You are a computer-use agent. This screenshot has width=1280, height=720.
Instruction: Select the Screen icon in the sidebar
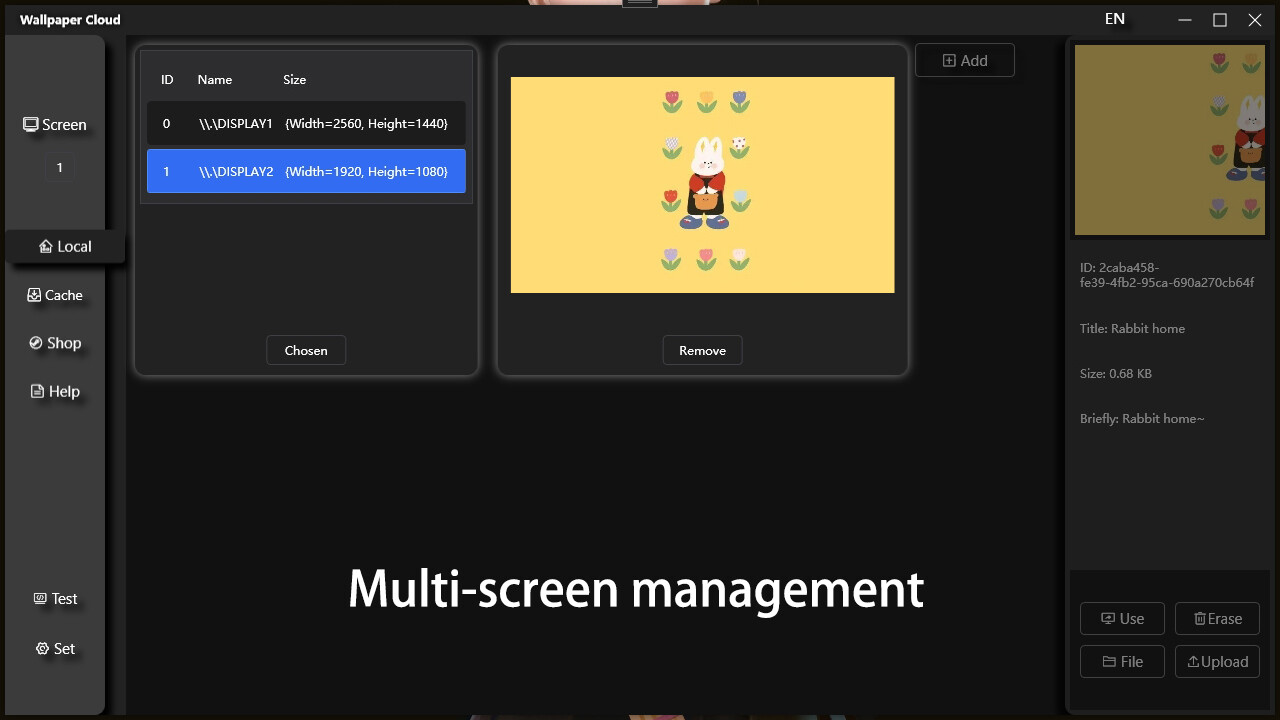pyautogui.click(x=55, y=124)
